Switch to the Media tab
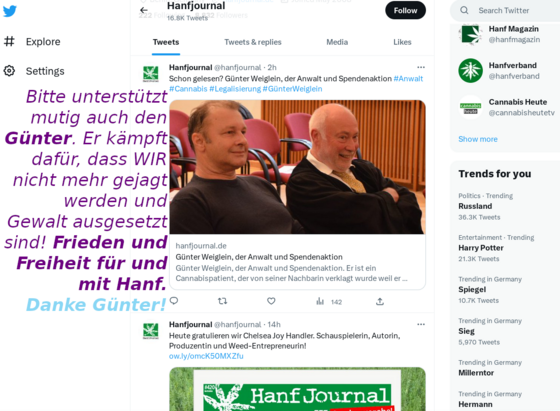 337,42
